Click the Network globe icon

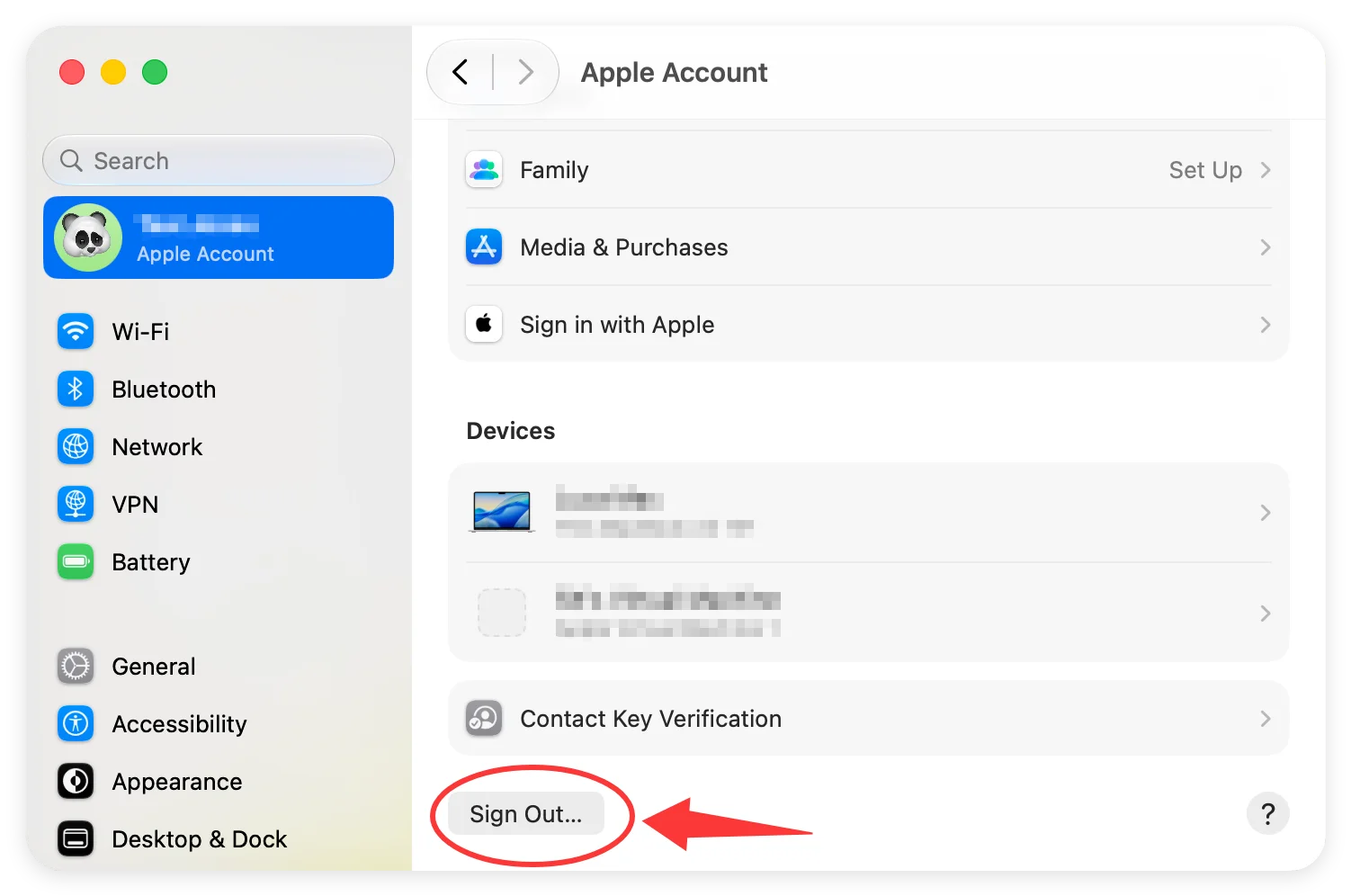pos(76,446)
